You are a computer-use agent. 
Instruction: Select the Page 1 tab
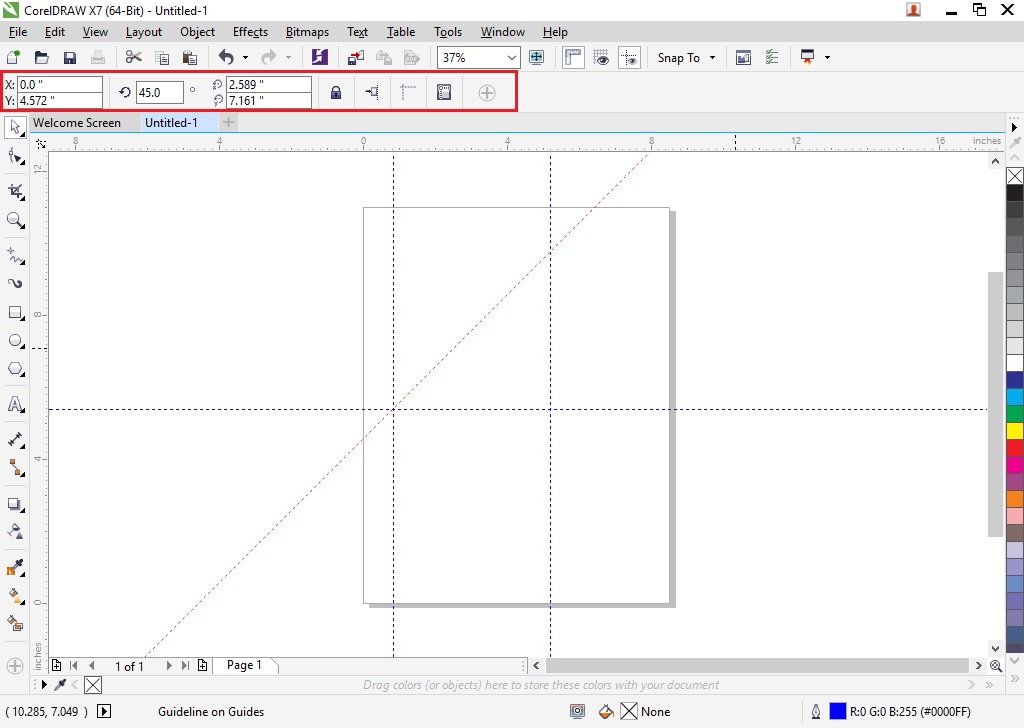244,665
